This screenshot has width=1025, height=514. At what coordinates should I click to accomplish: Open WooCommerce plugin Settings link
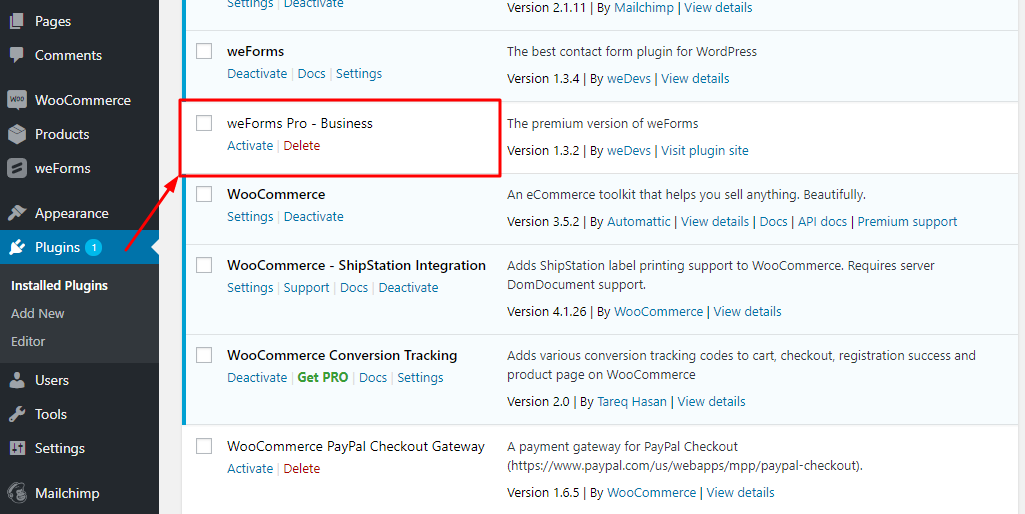click(x=250, y=216)
